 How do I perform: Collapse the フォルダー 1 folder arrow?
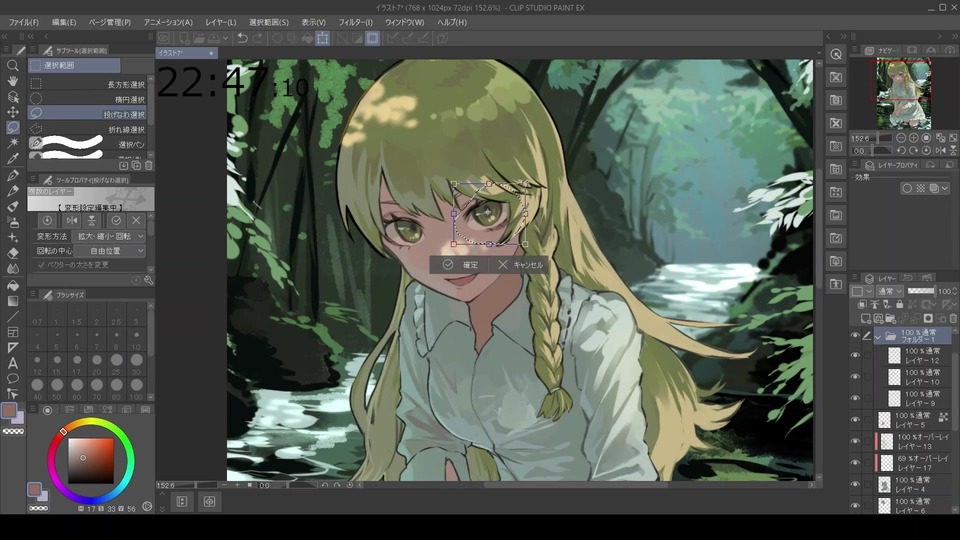878,336
